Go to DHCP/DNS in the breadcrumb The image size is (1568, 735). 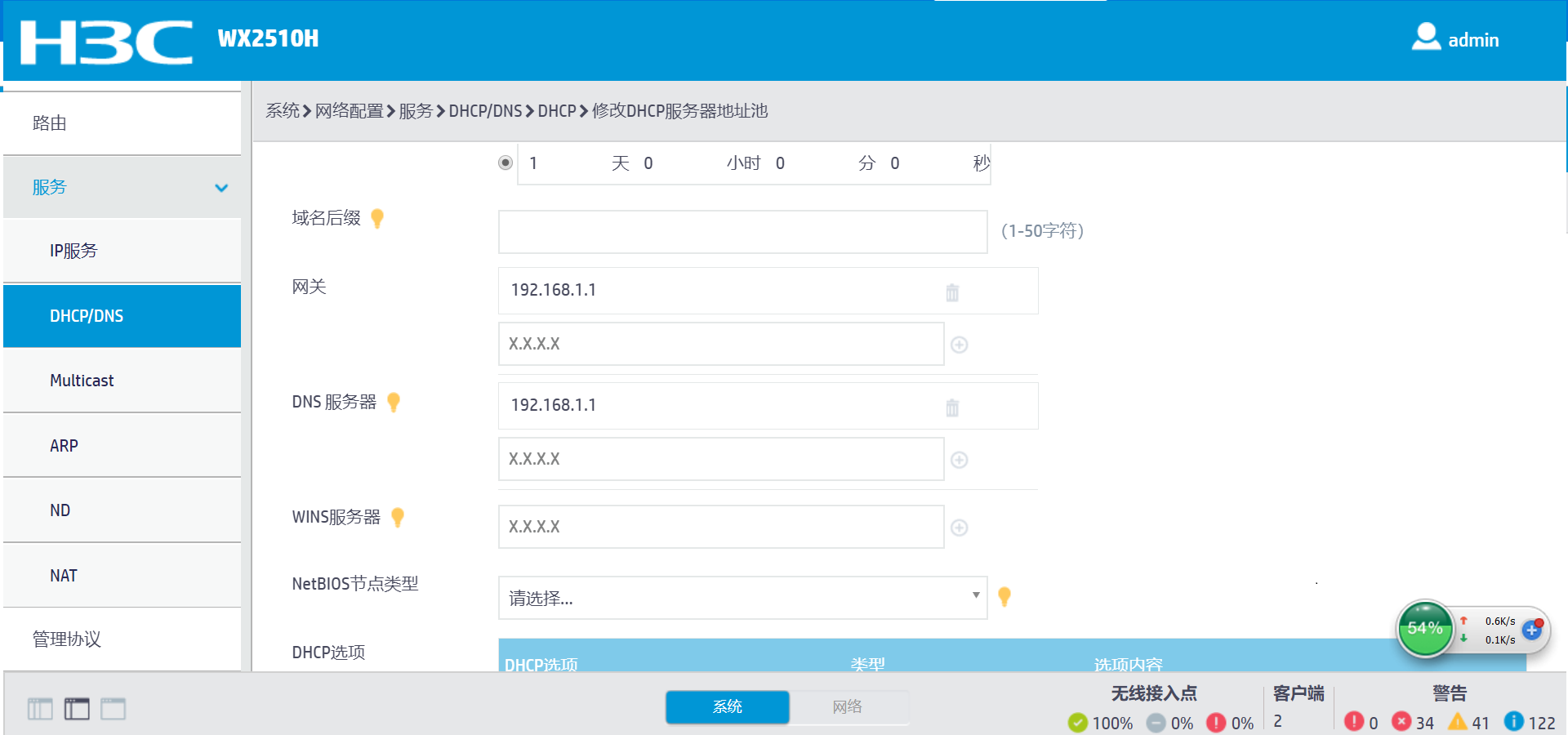point(485,111)
